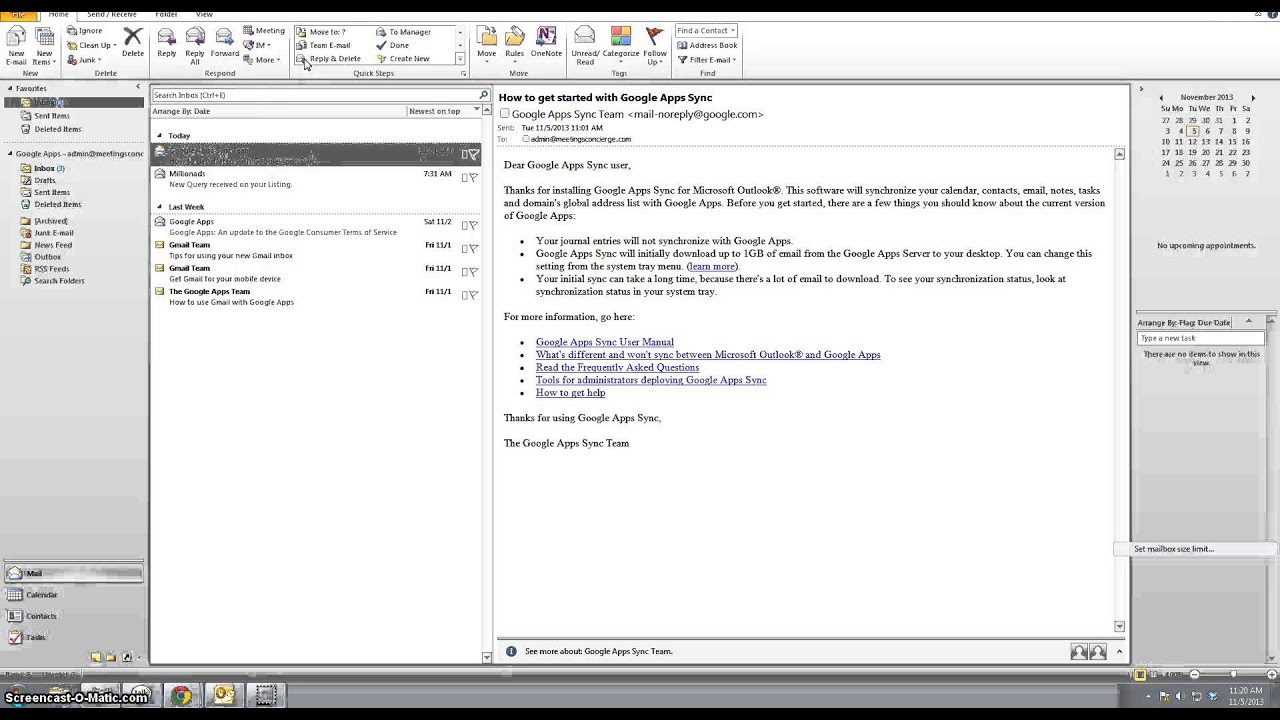Click the Team E-mail quick step
1280x720 pixels.
click(x=323, y=45)
